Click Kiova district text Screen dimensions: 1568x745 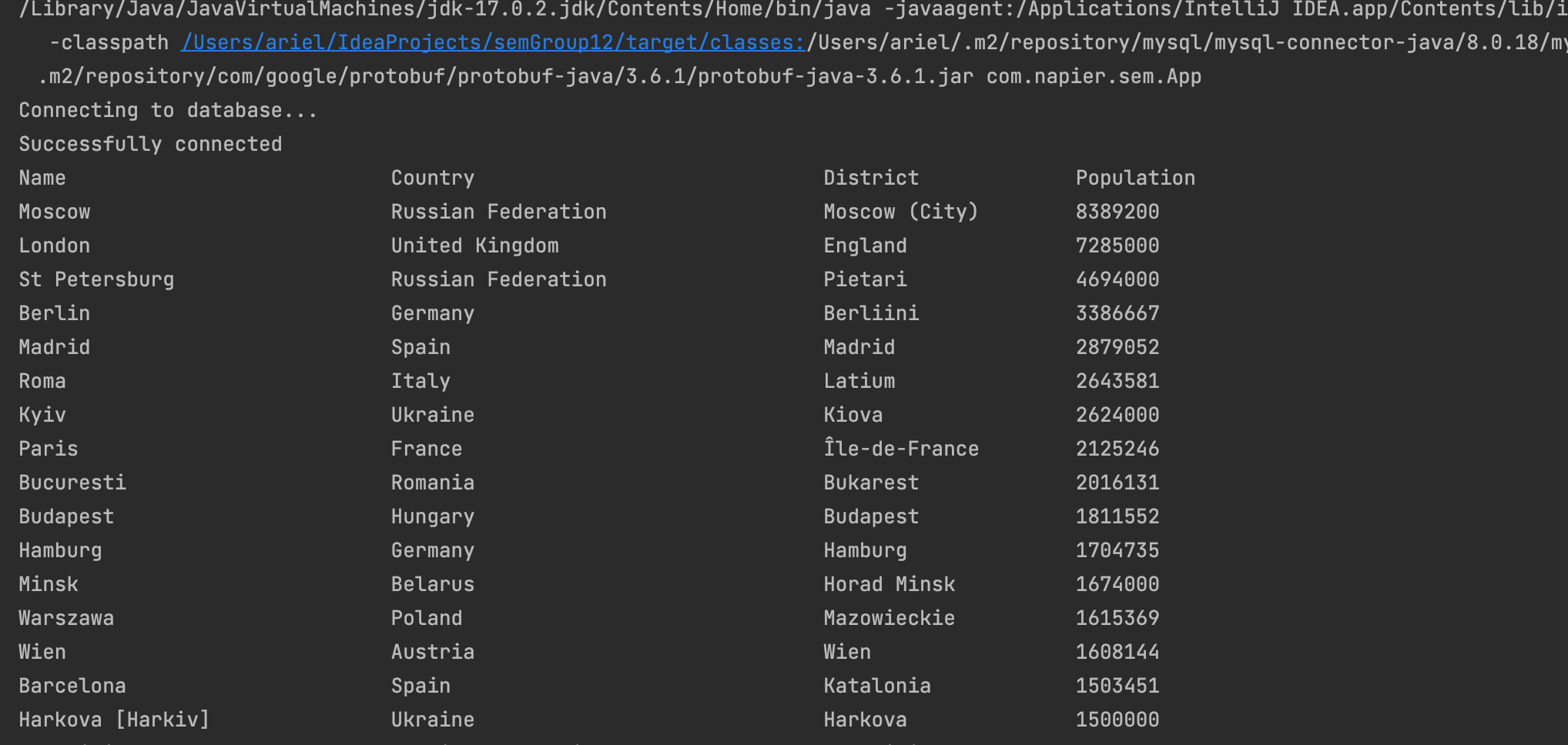click(x=853, y=415)
